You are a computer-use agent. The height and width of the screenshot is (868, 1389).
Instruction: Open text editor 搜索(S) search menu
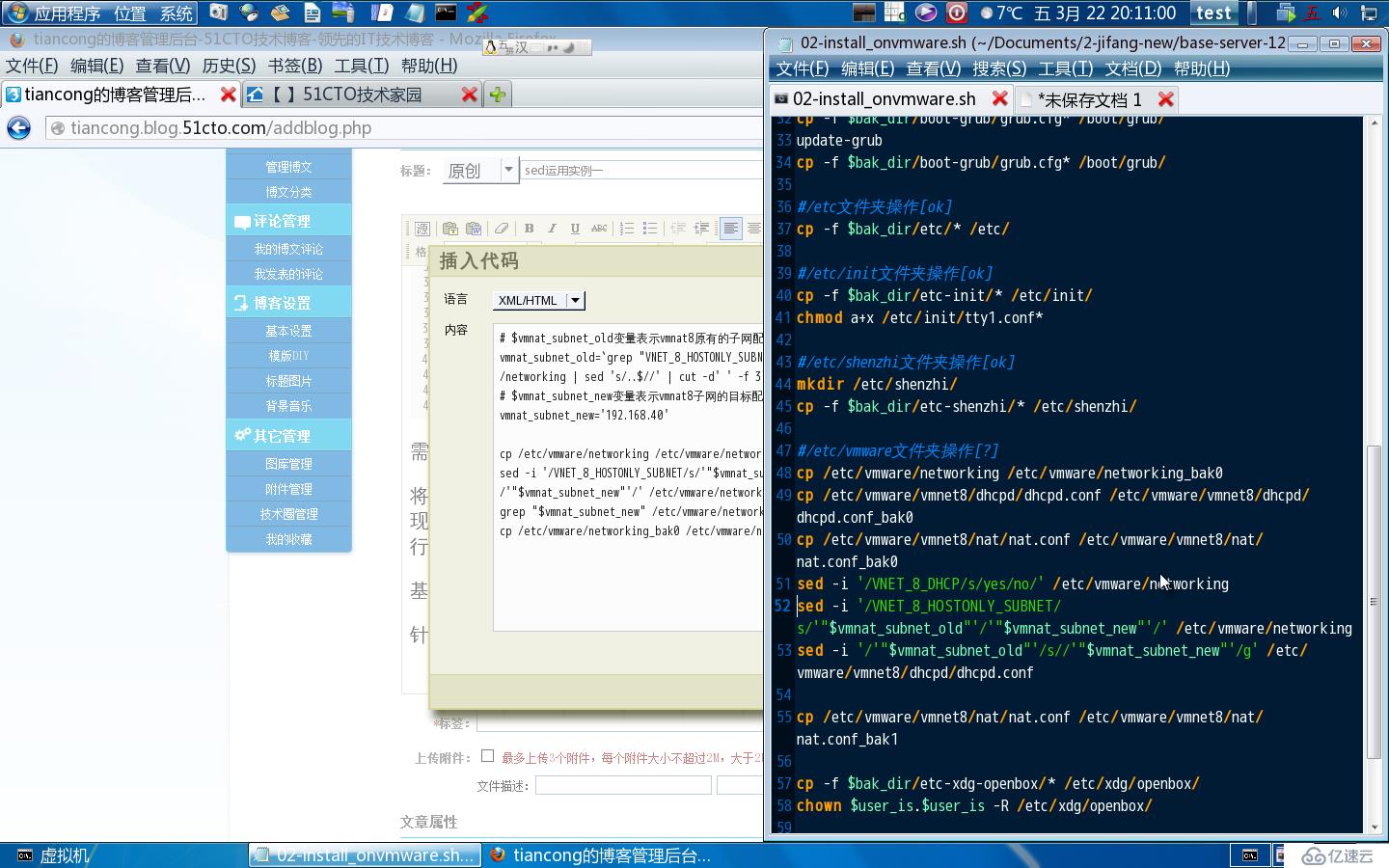[x=999, y=68]
